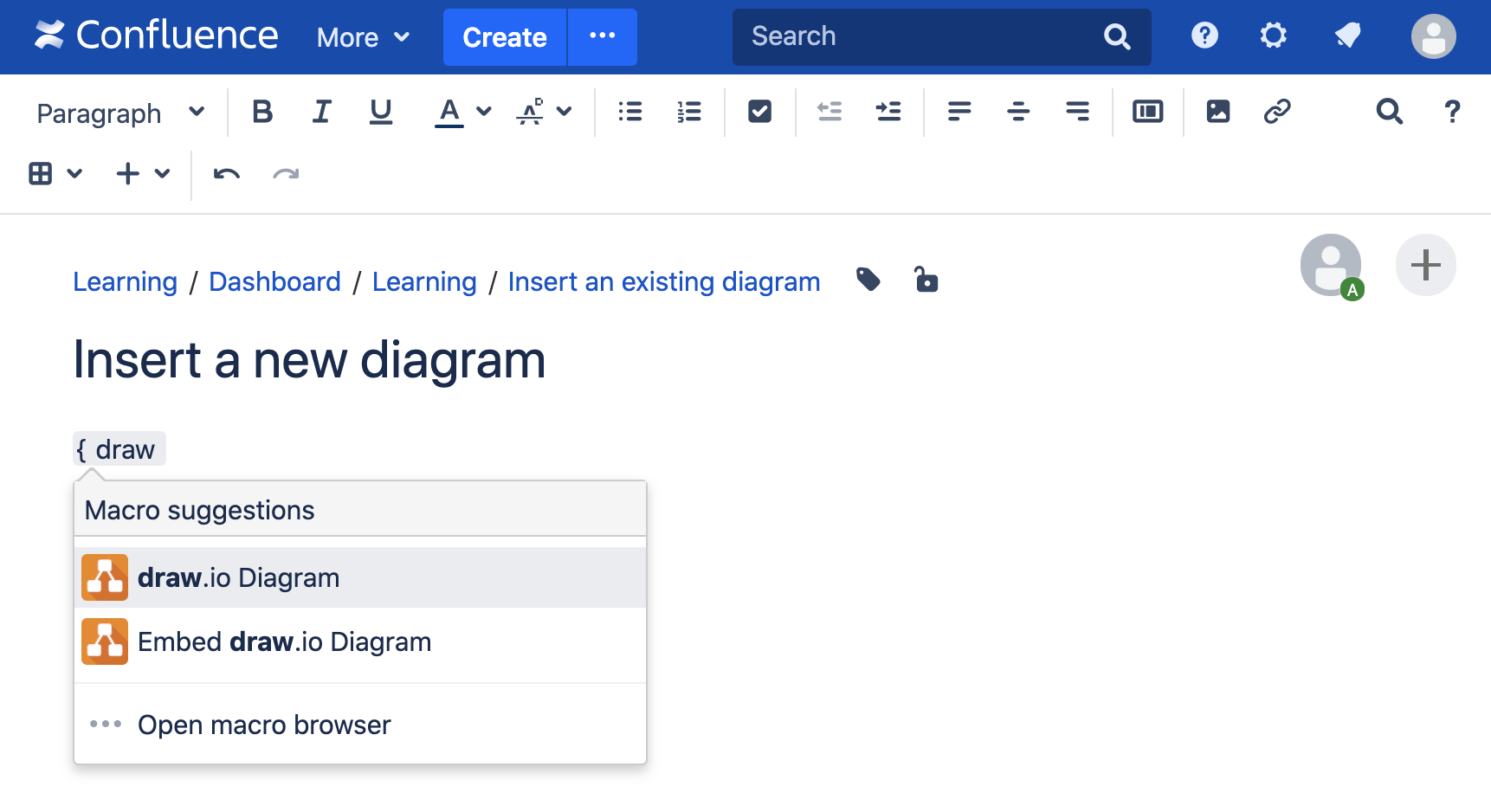The width and height of the screenshot is (1491, 812).
Task: Open page restrictions unlocked padlock
Action: 926,280
